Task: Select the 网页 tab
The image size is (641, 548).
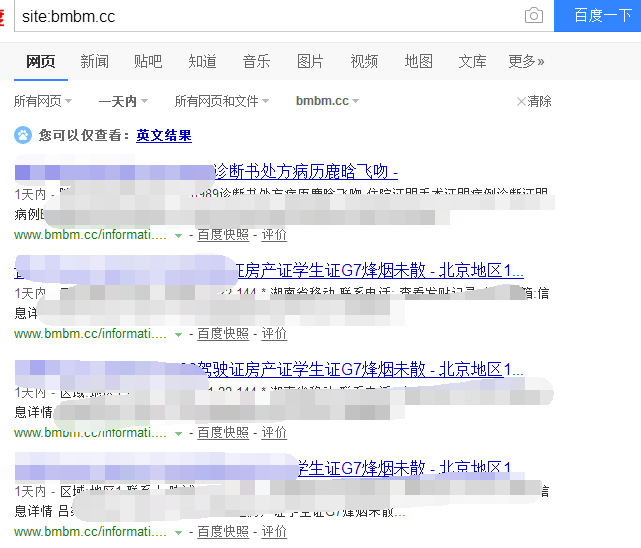Action: [x=40, y=62]
